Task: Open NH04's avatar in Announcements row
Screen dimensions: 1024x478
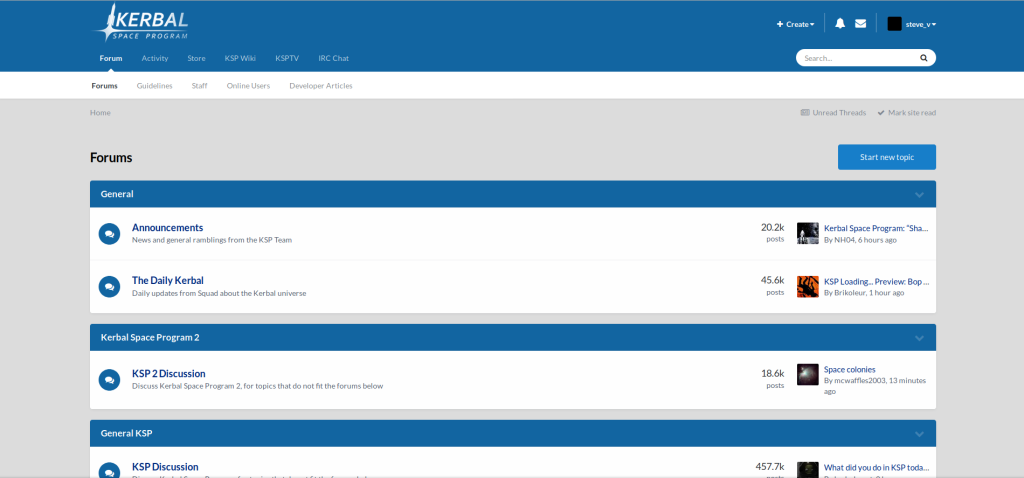Action: 808,233
